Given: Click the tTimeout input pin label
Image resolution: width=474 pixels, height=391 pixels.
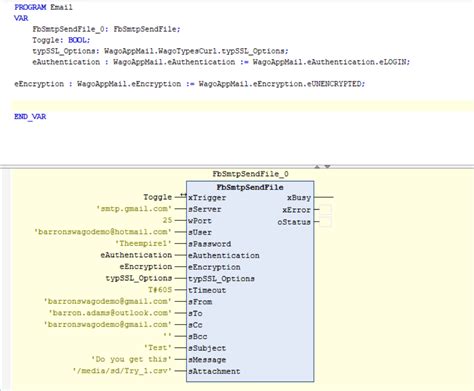Looking at the screenshot, I should [207, 290].
